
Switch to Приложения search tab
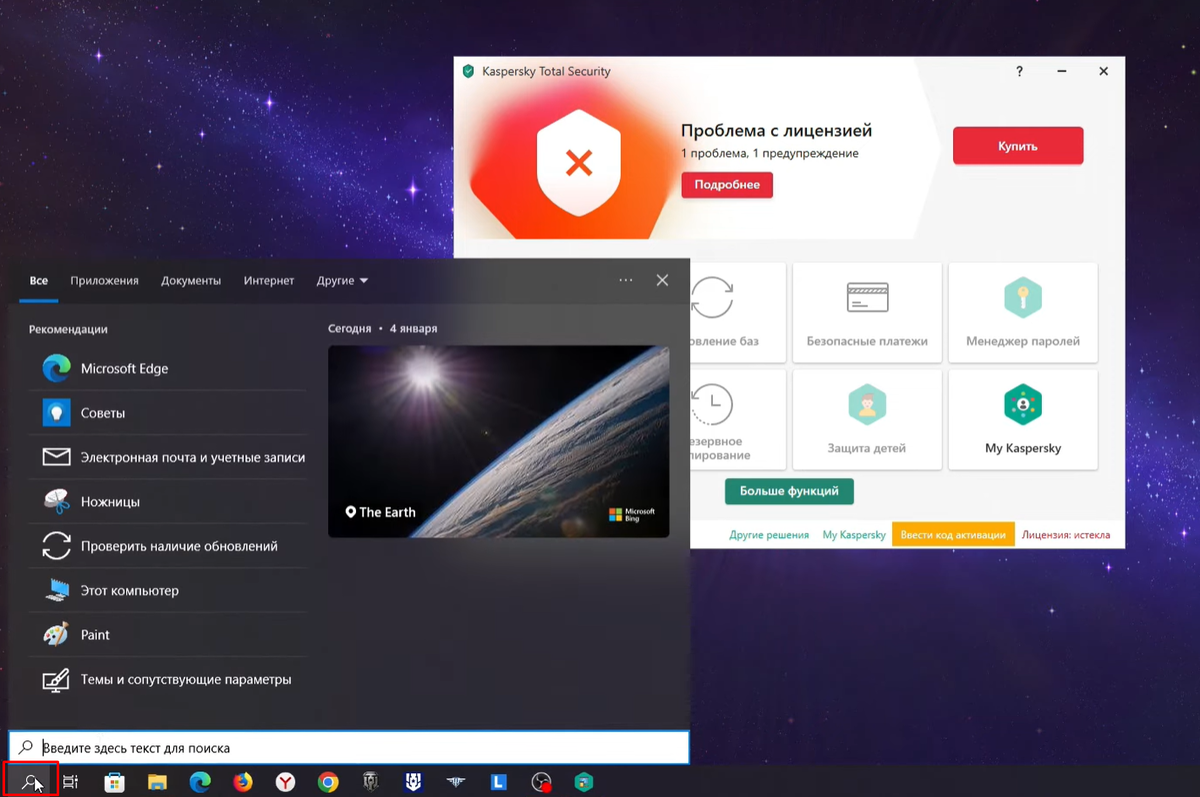coord(104,281)
